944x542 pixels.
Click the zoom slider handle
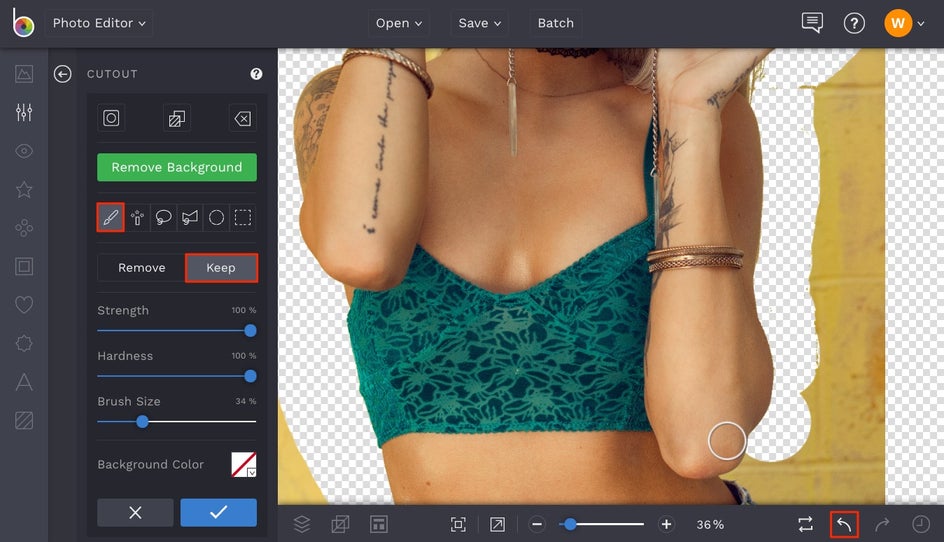click(570, 525)
